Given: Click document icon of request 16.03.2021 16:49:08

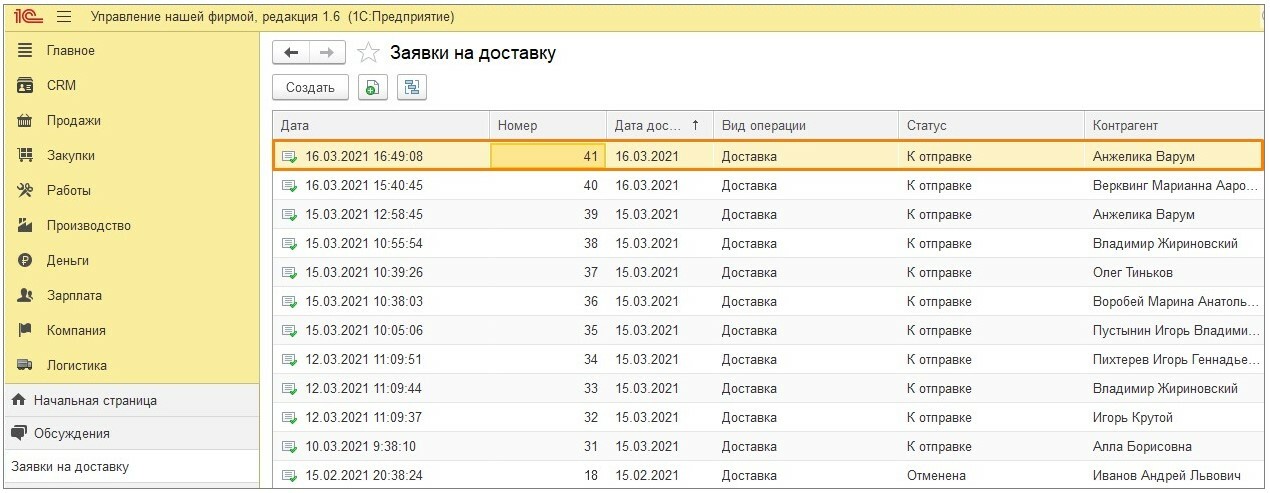Looking at the screenshot, I should click(x=290, y=157).
